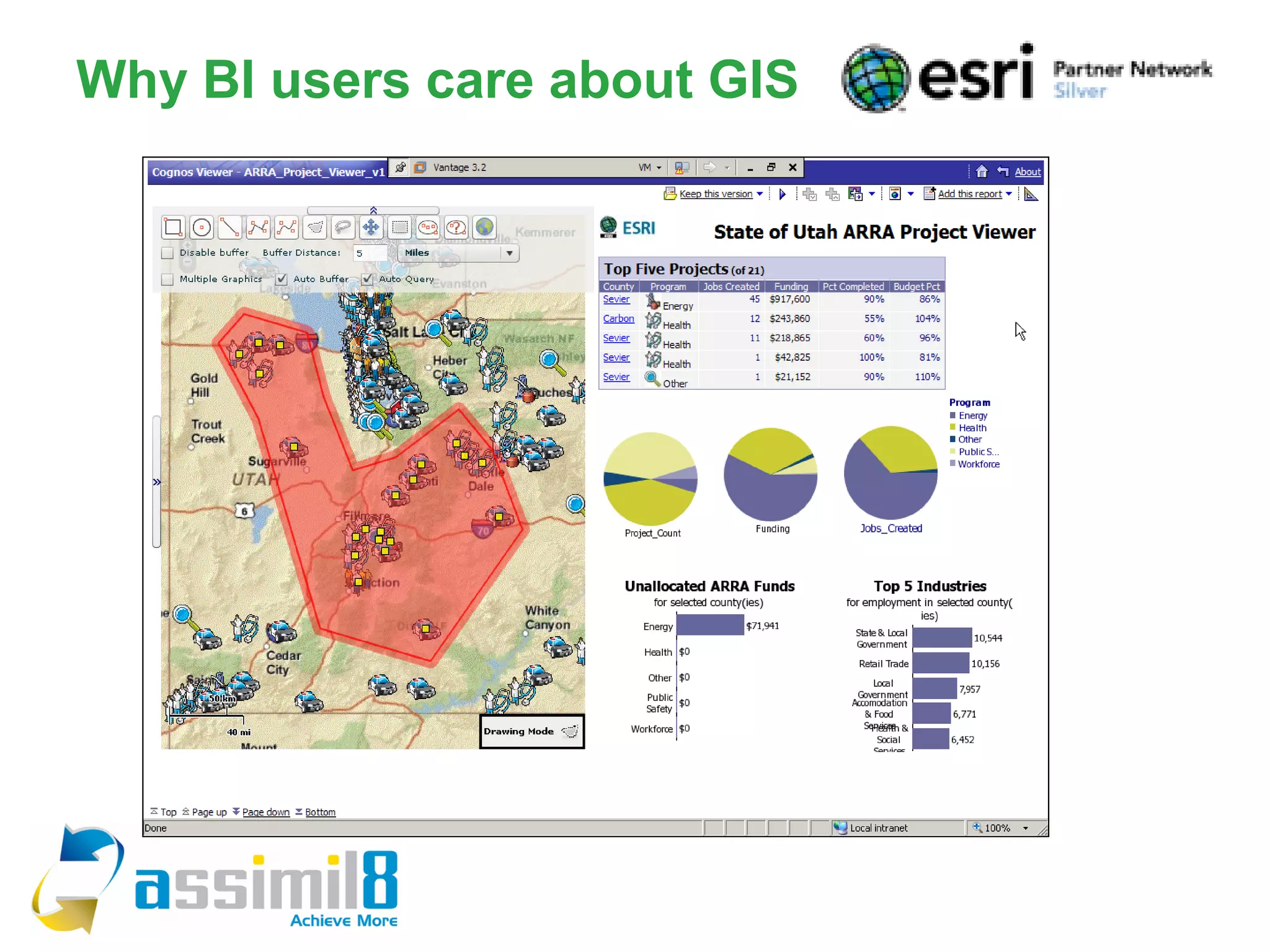This screenshot has width=1270, height=952.
Task: Select the circle drawing tool
Action: (x=202, y=227)
